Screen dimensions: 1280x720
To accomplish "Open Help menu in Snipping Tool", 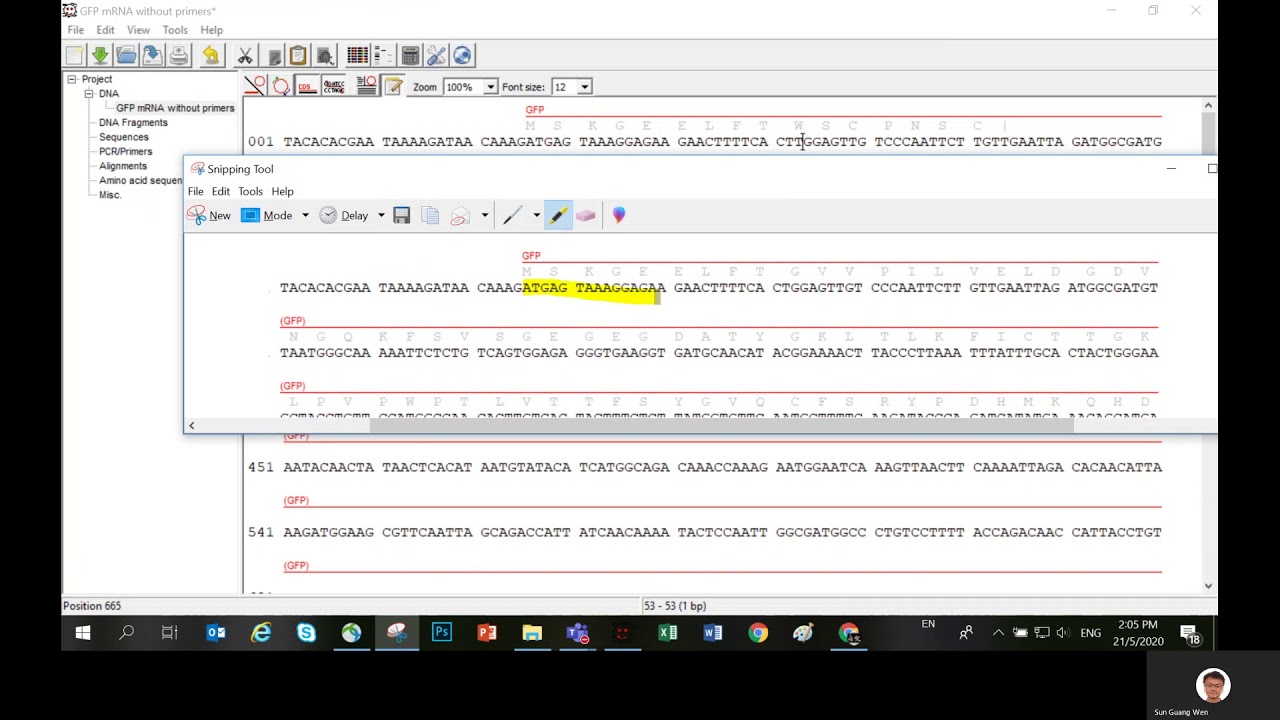I will (283, 191).
